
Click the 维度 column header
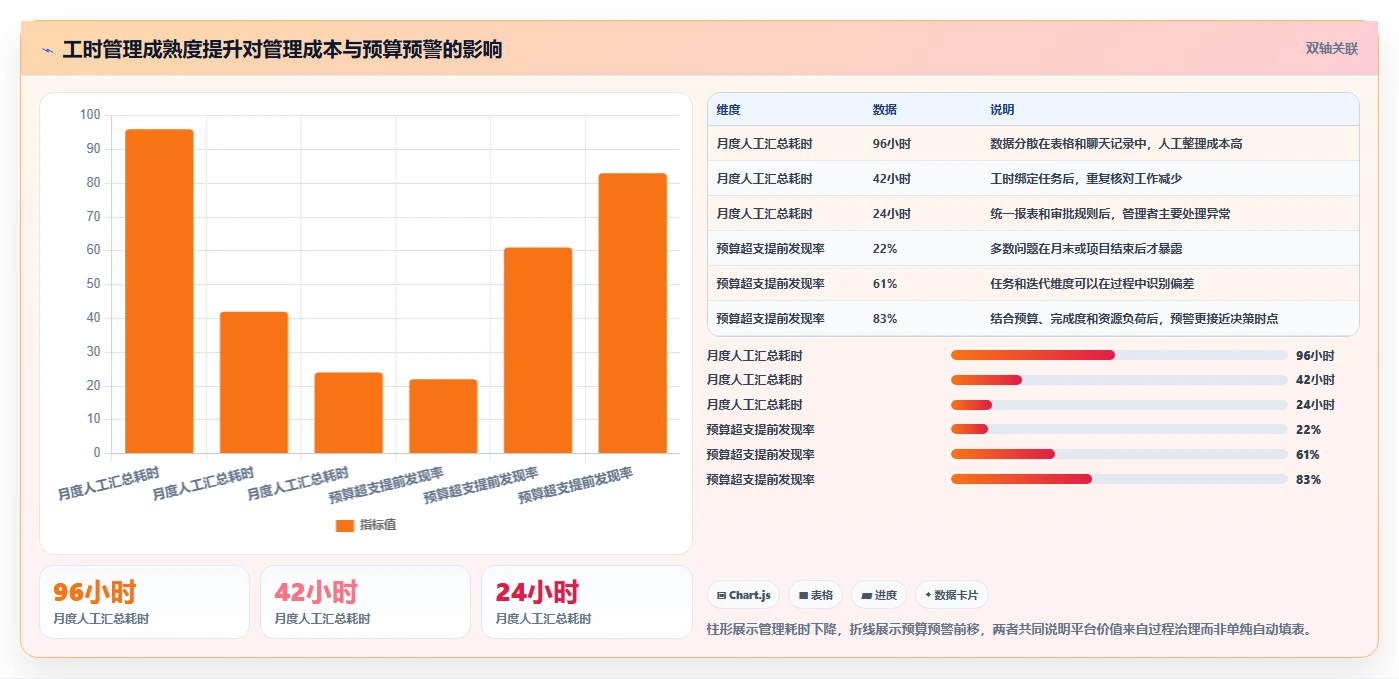click(728, 110)
